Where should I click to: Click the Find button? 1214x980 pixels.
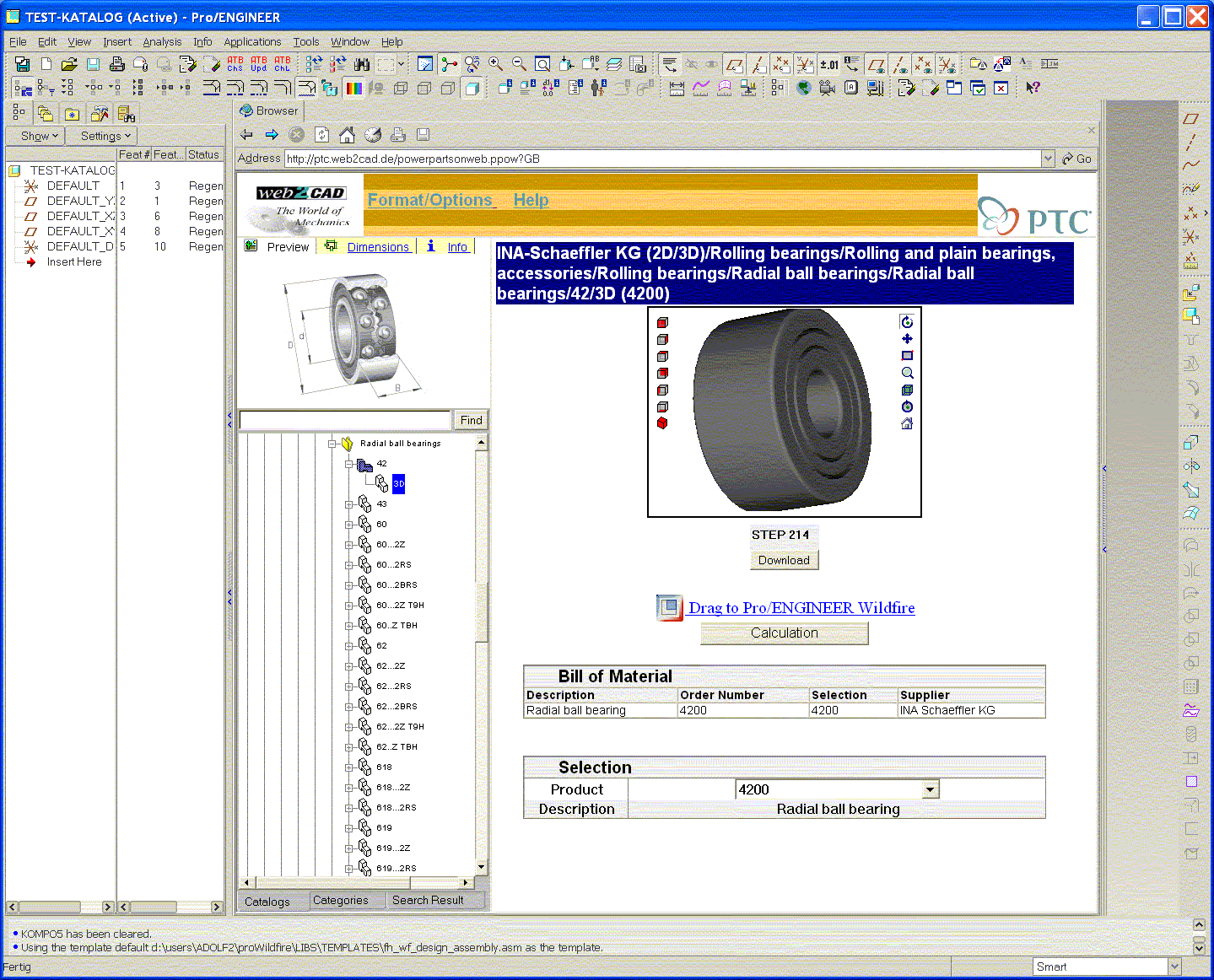tap(472, 420)
